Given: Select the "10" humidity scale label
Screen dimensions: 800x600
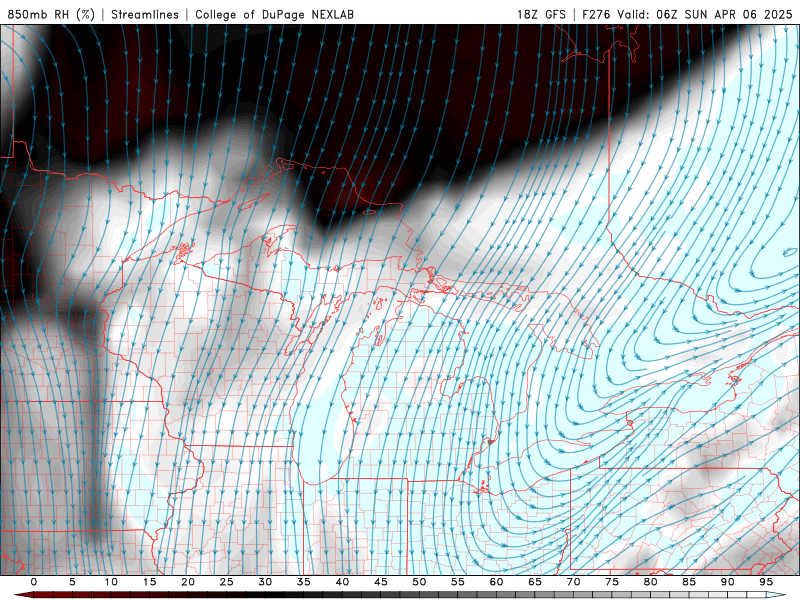Looking at the screenshot, I should (x=111, y=582).
